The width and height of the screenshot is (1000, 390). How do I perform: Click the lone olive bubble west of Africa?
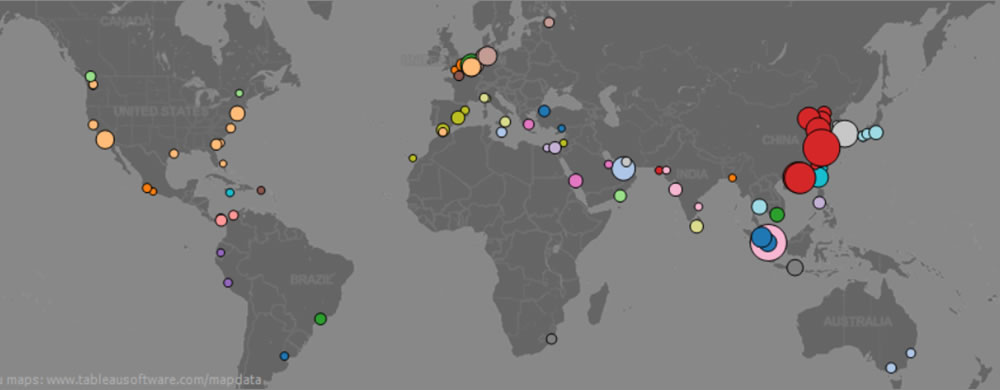tap(413, 158)
